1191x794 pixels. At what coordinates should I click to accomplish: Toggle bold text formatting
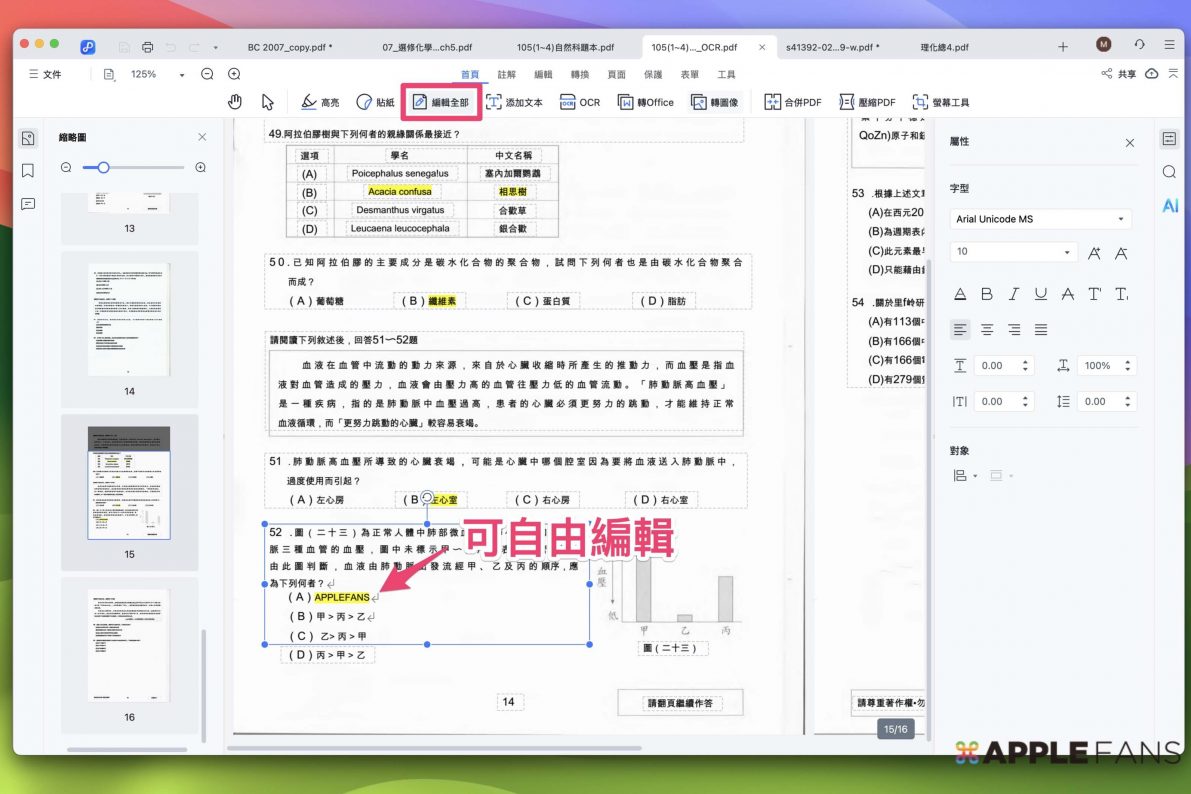pyautogui.click(x=987, y=294)
